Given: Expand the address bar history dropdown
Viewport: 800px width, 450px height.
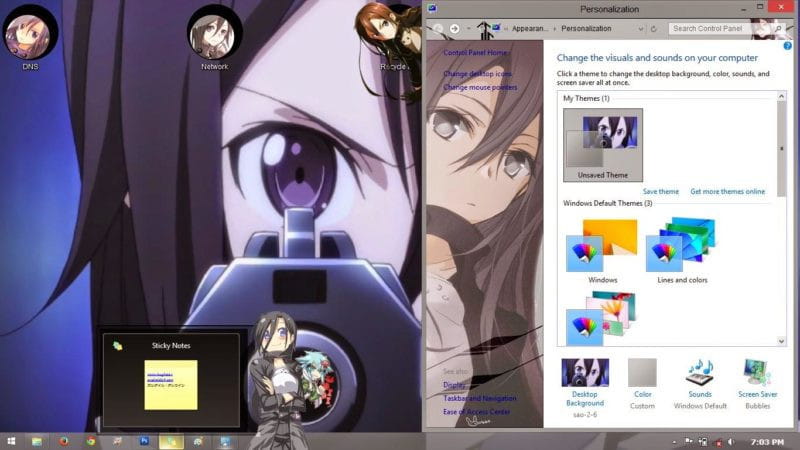Looking at the screenshot, I should click(642, 29).
